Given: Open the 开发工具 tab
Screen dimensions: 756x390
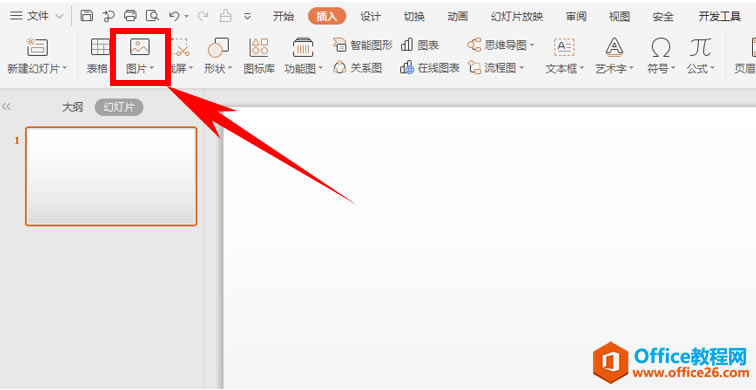Looking at the screenshot, I should tap(719, 16).
